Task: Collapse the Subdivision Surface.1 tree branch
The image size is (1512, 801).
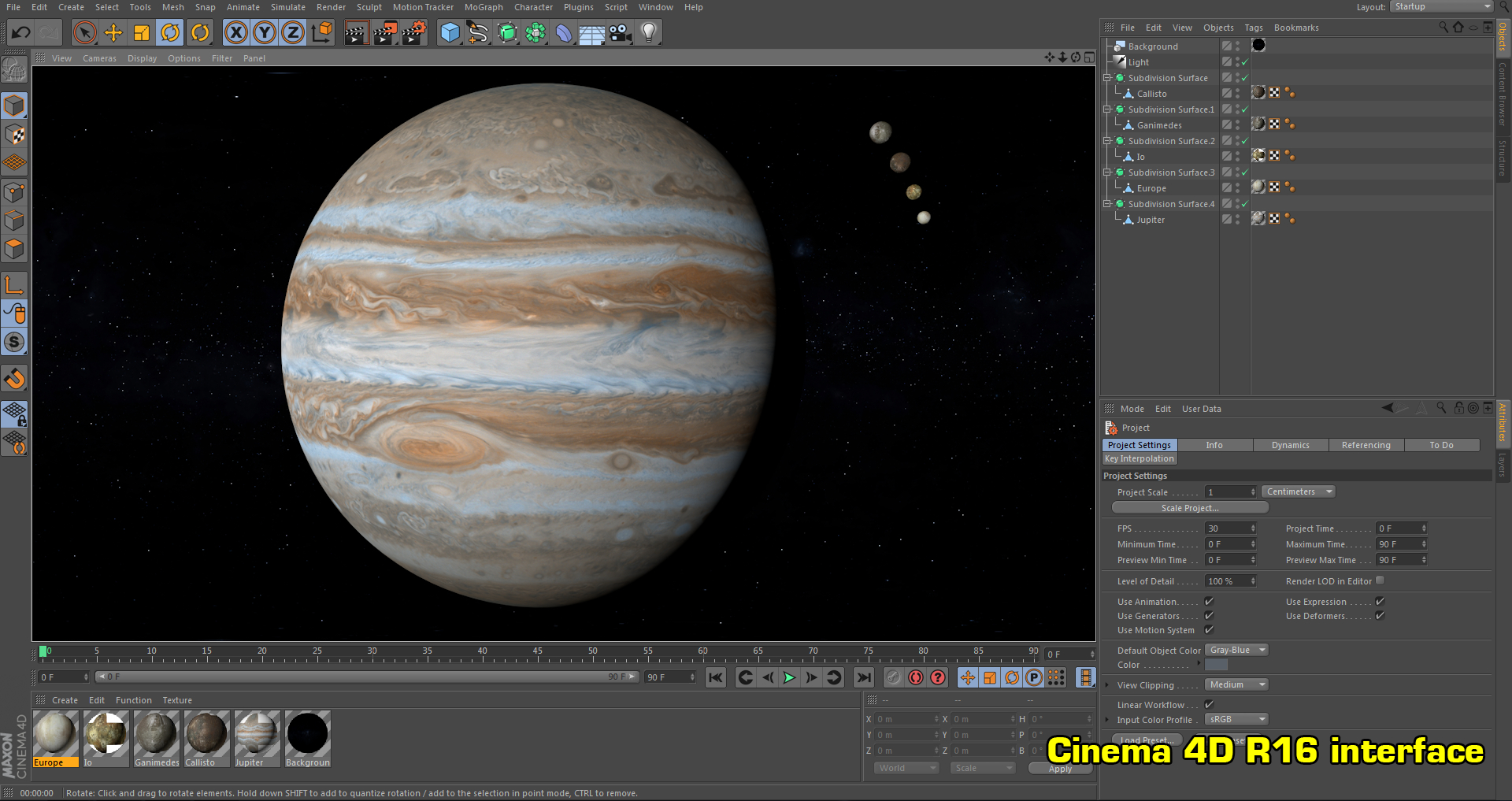Action: click(x=1108, y=109)
